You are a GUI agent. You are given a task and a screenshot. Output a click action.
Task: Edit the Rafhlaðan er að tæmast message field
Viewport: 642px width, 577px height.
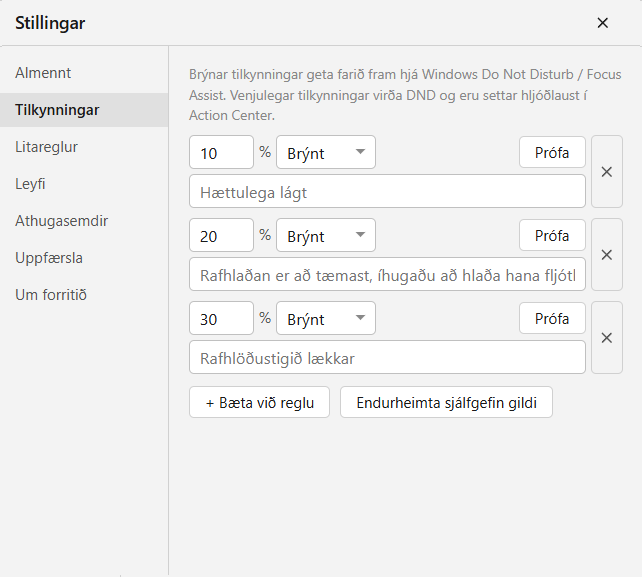[387, 274]
